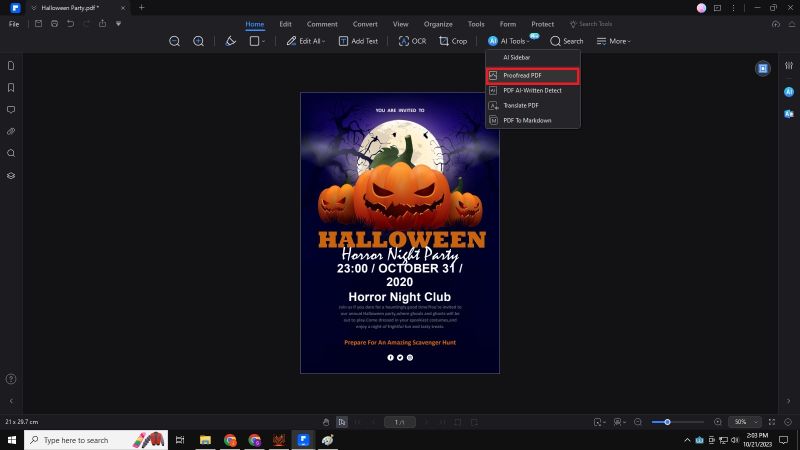Open the comments panel in left sidebar
The image size is (800, 450).
coord(11,110)
